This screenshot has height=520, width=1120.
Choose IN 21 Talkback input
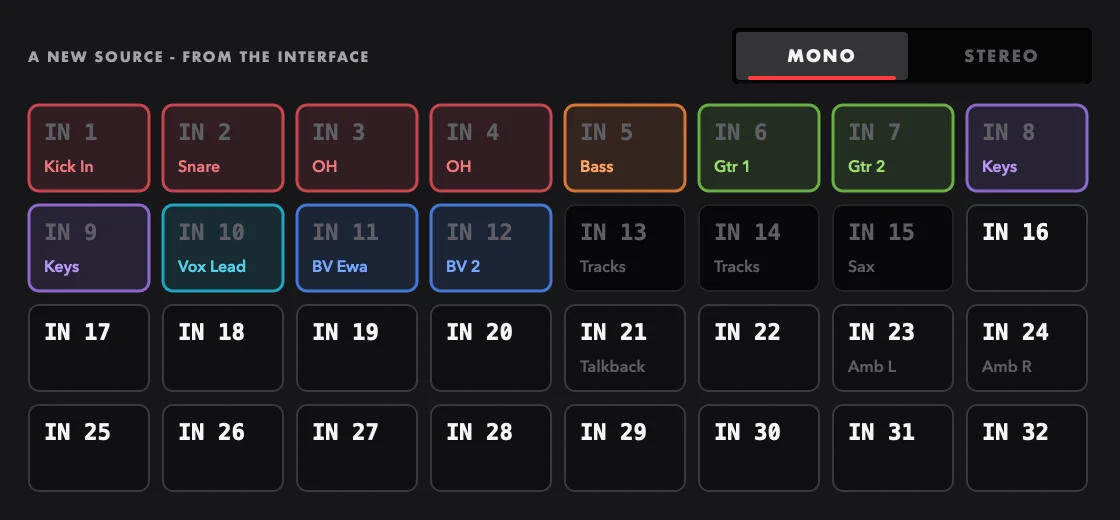625,348
